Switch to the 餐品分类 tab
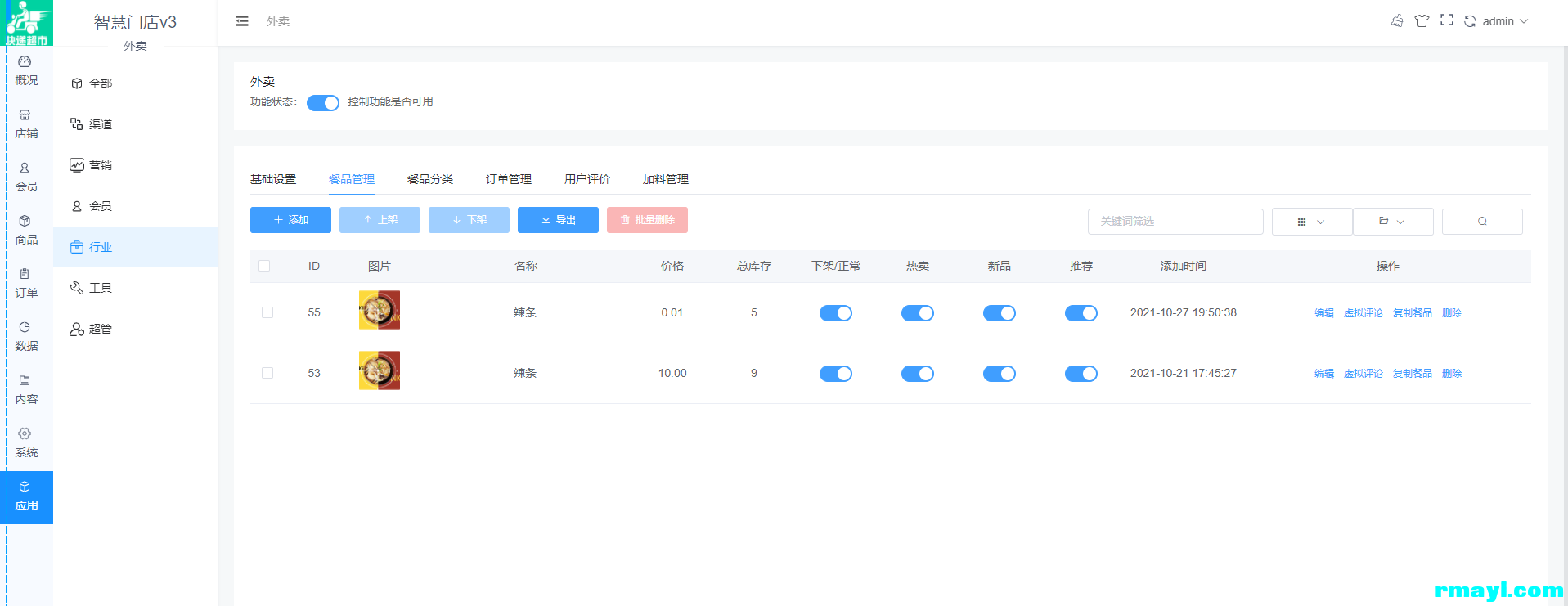 point(429,179)
